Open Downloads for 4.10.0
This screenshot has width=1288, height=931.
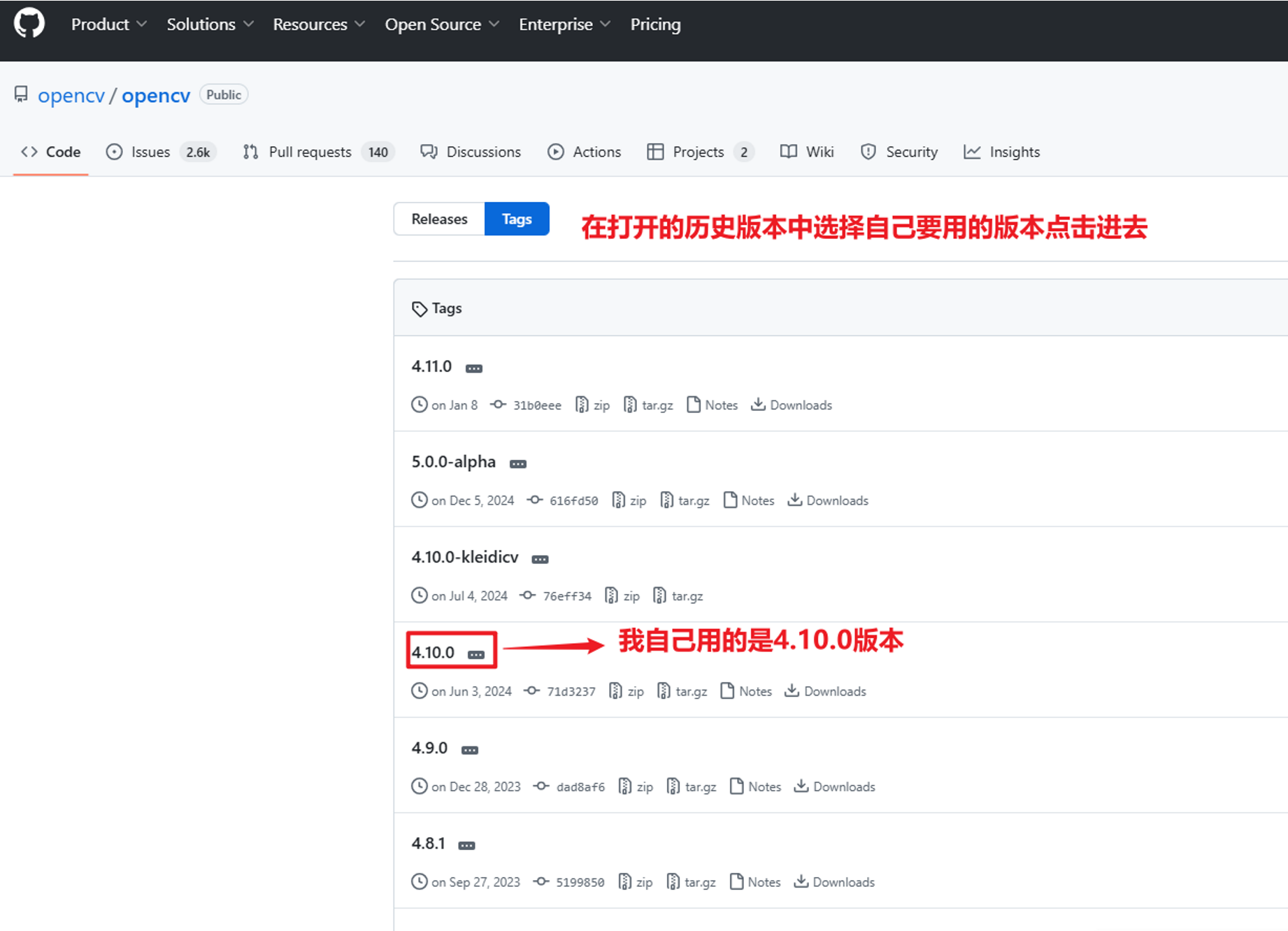click(825, 691)
